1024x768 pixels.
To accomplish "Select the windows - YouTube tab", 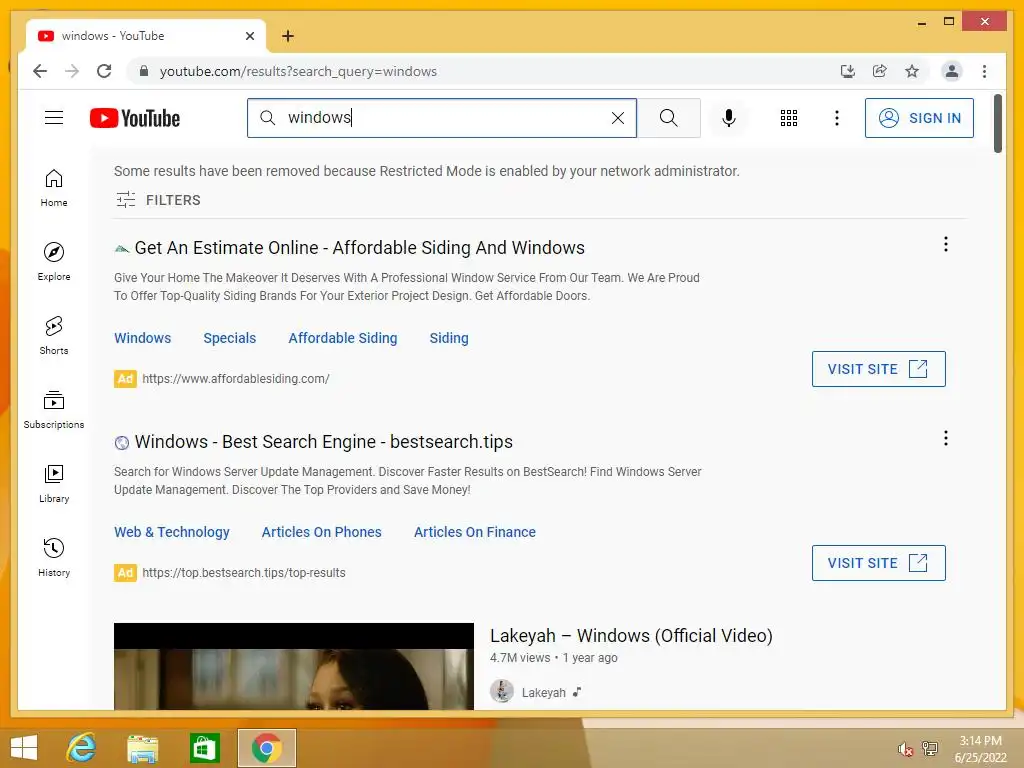I will [x=145, y=36].
